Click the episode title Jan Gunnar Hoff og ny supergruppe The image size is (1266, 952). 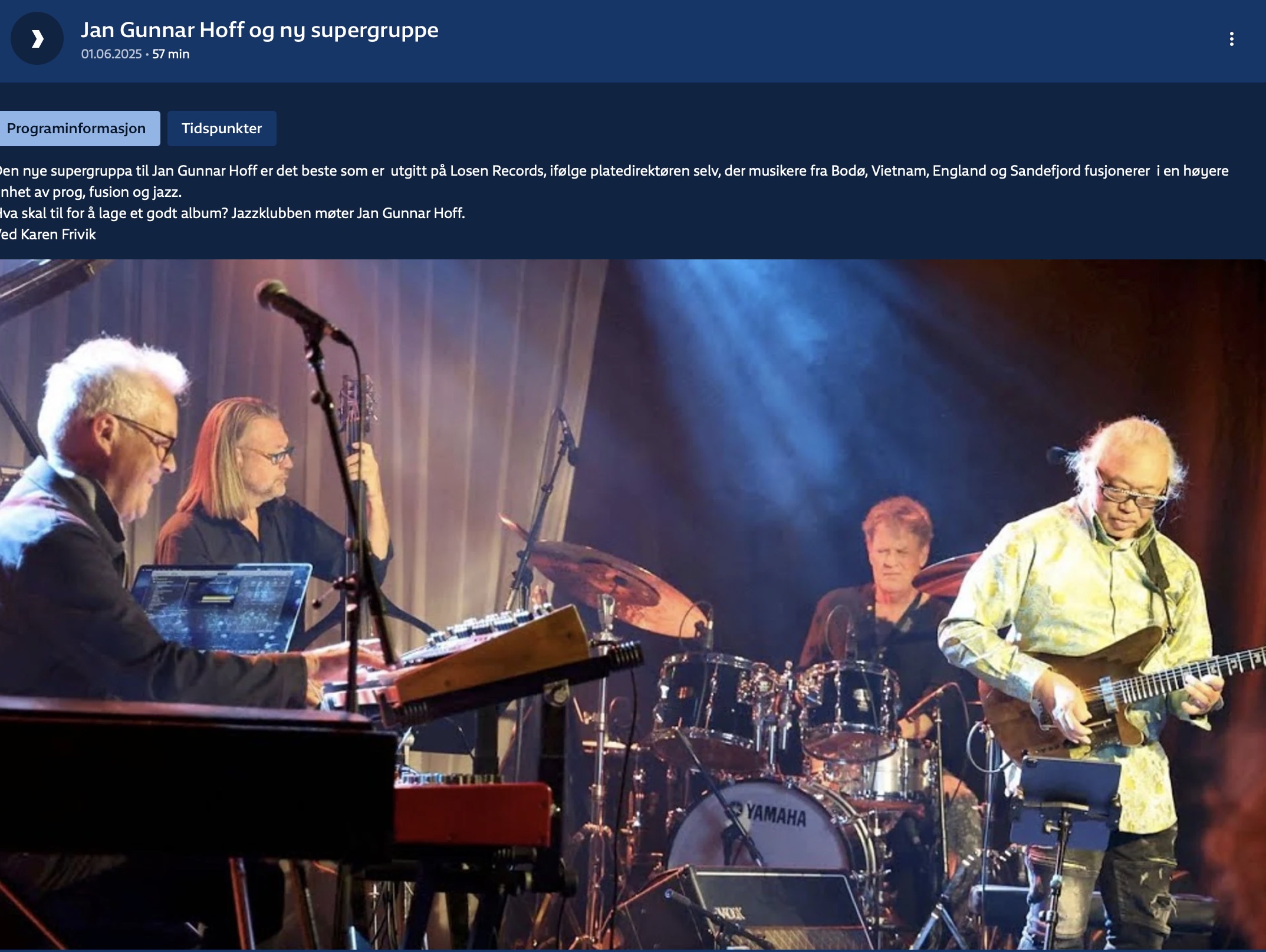[259, 30]
